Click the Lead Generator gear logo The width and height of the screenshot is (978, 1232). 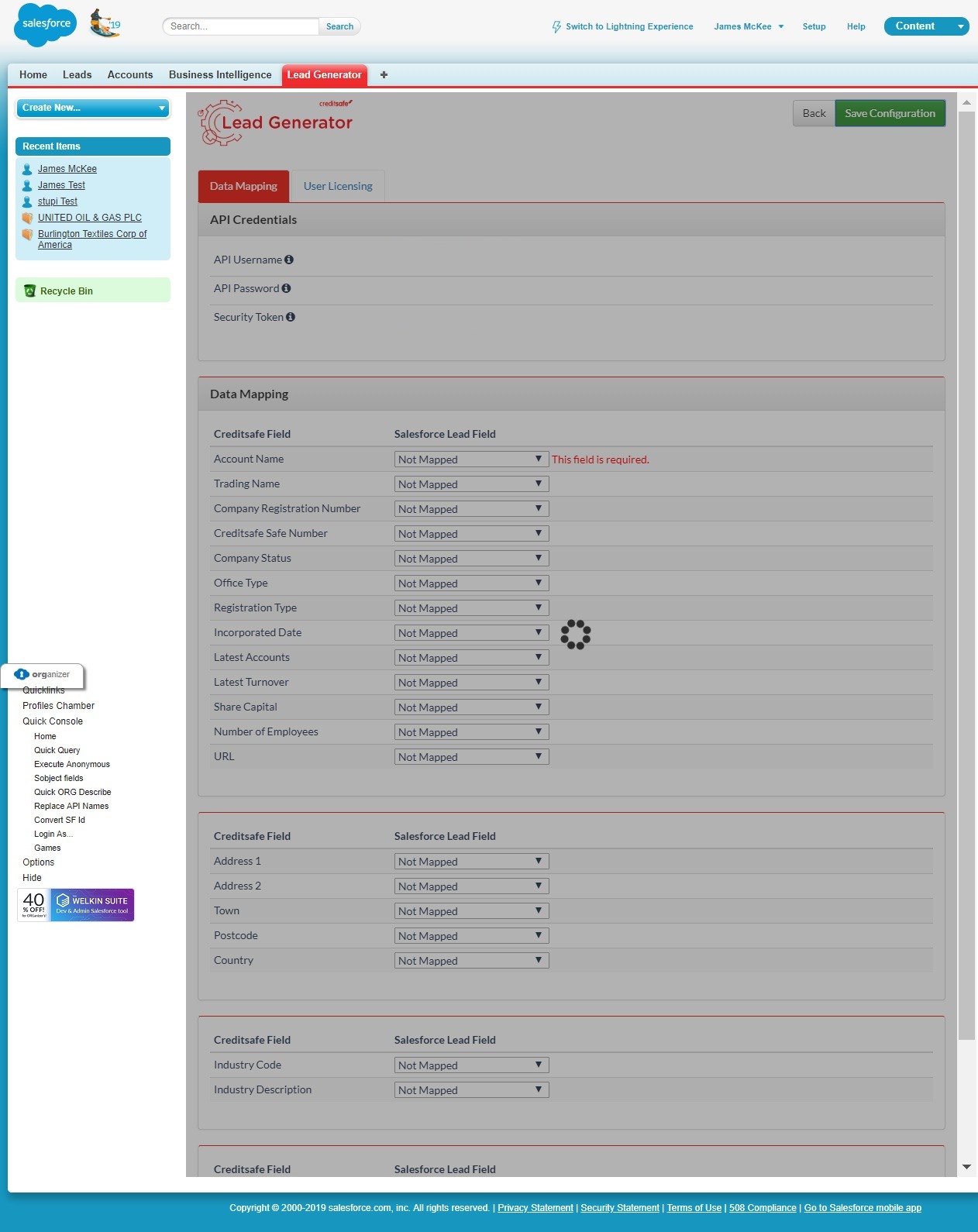click(x=220, y=122)
